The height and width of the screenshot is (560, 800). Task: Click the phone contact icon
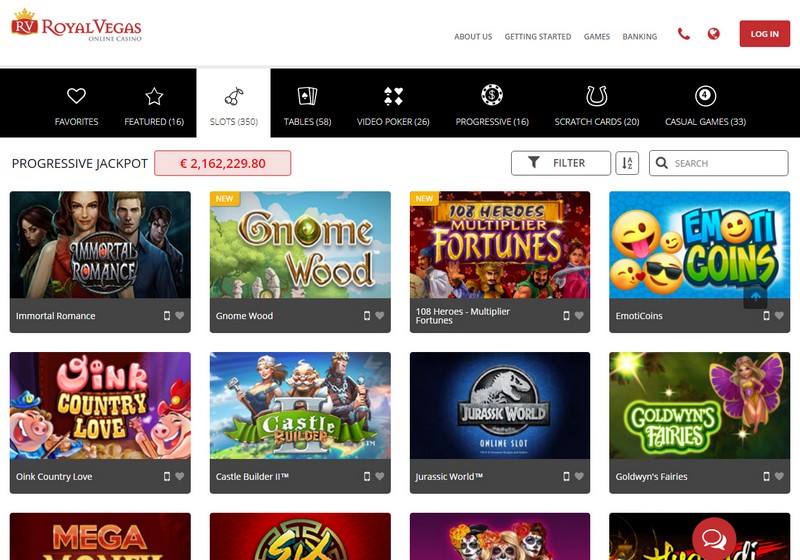(684, 34)
